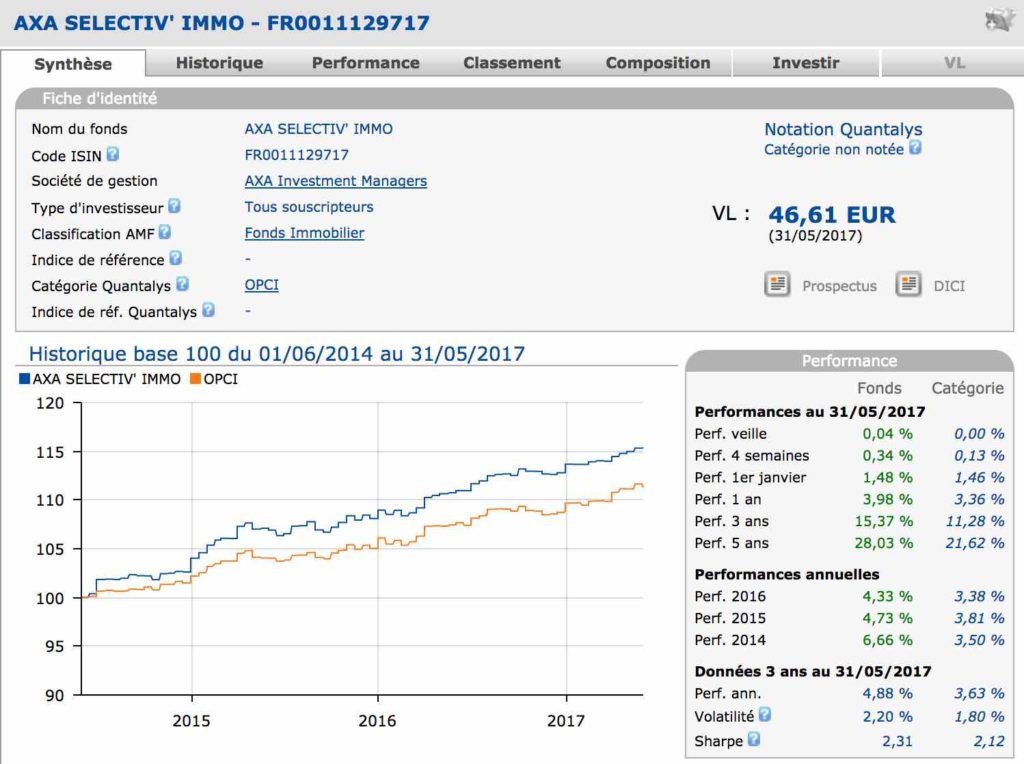Click Perf. 1 an category value 3,36 %
Screen dimensions: 1024x764
(979, 499)
